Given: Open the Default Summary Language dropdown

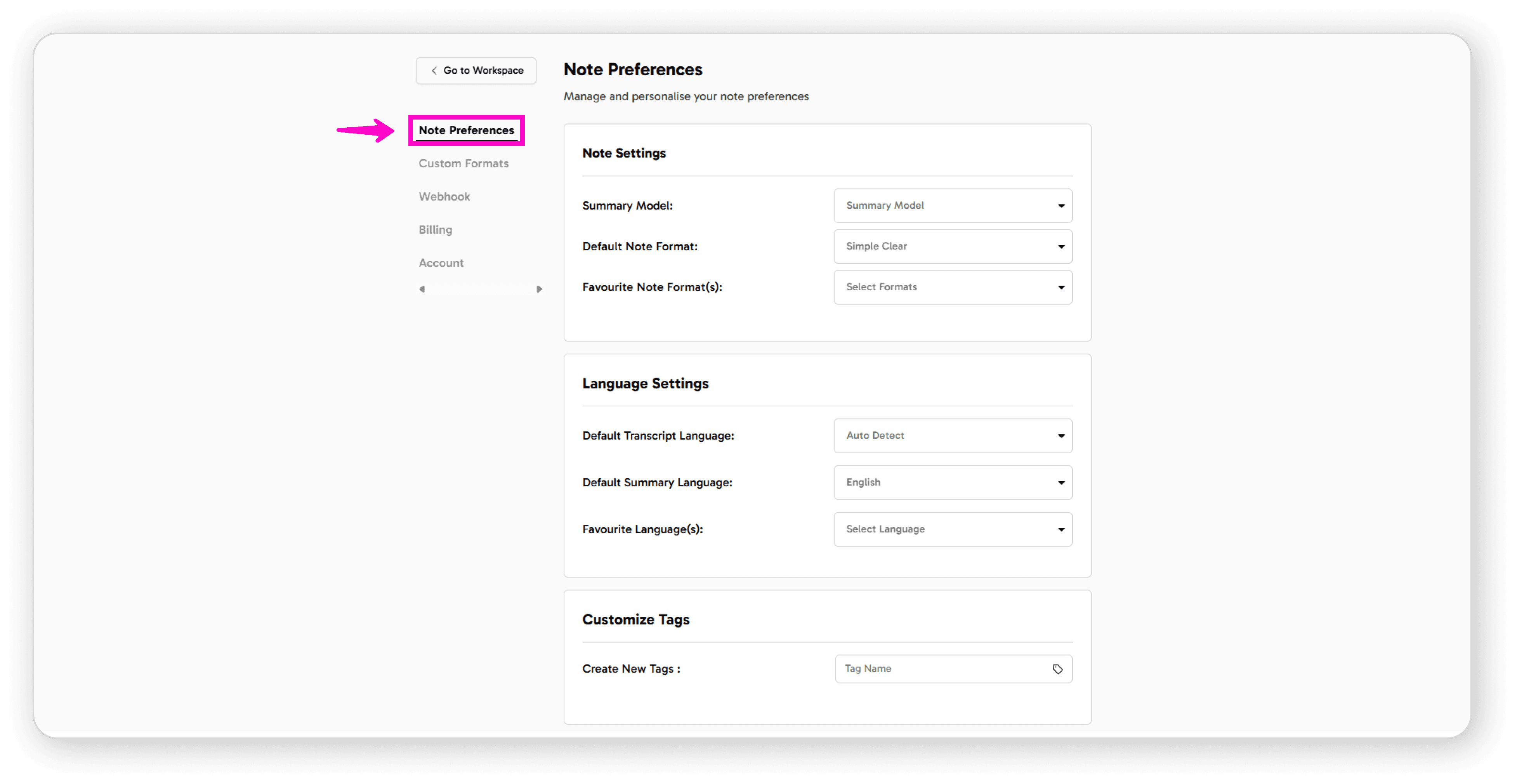Looking at the screenshot, I should pyautogui.click(x=953, y=482).
